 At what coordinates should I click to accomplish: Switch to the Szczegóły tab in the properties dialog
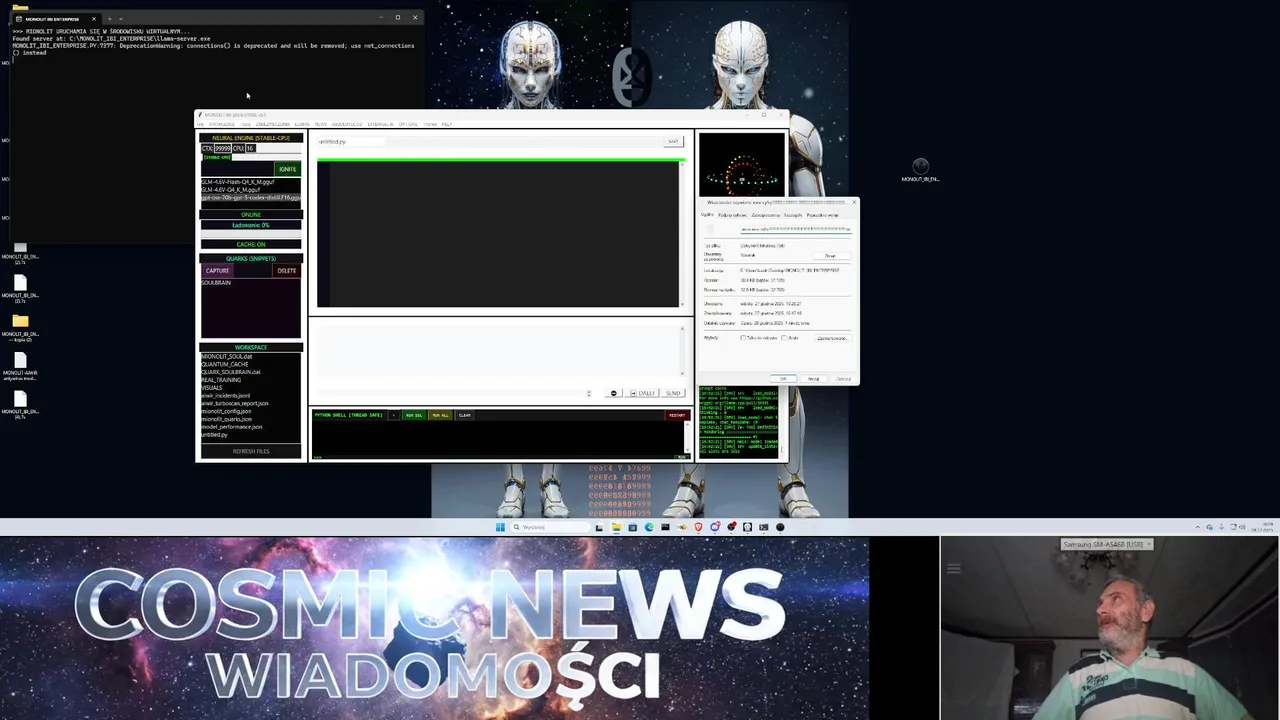click(793, 215)
